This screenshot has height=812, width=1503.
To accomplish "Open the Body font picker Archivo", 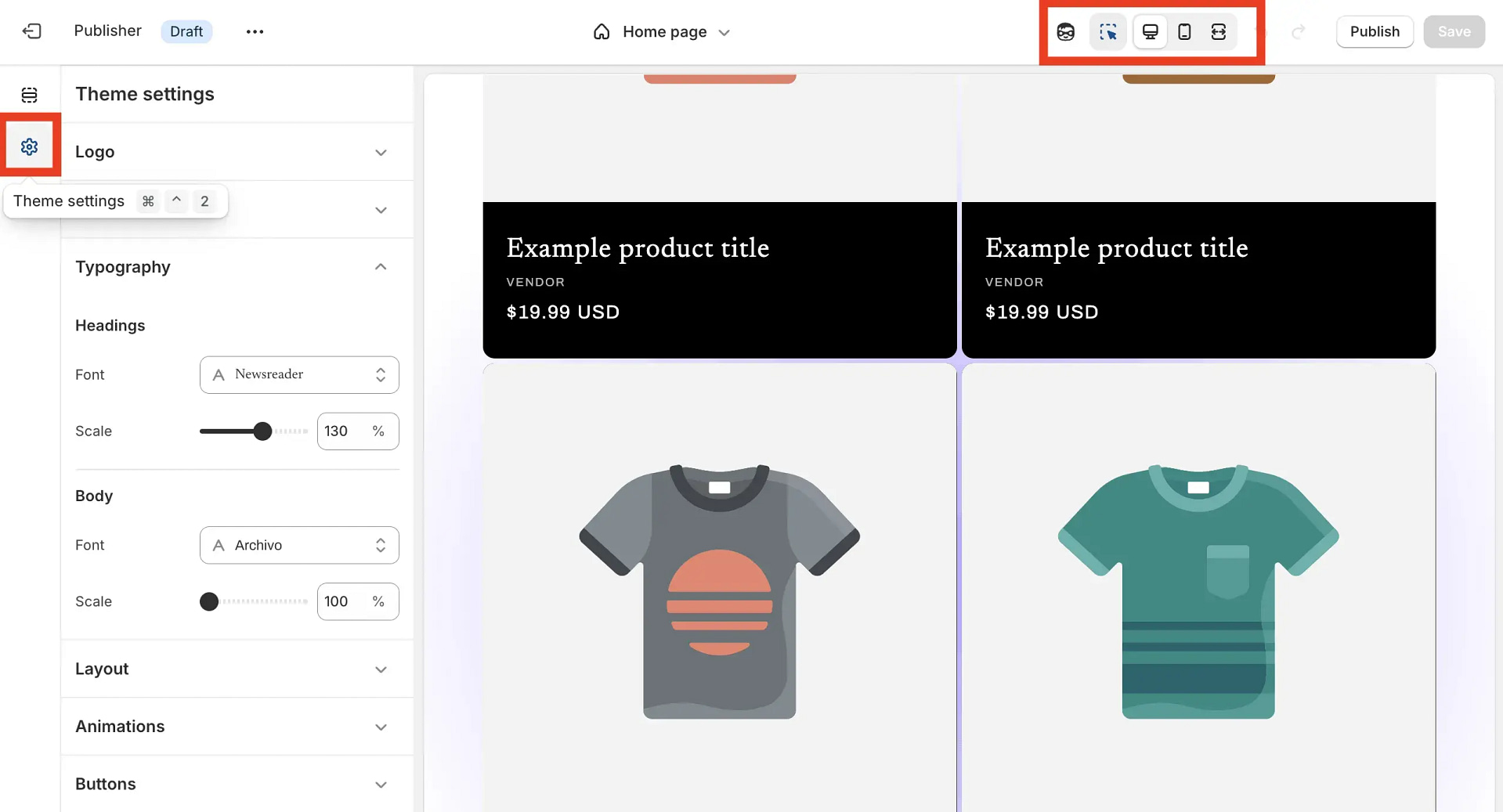I will pyautogui.click(x=299, y=545).
